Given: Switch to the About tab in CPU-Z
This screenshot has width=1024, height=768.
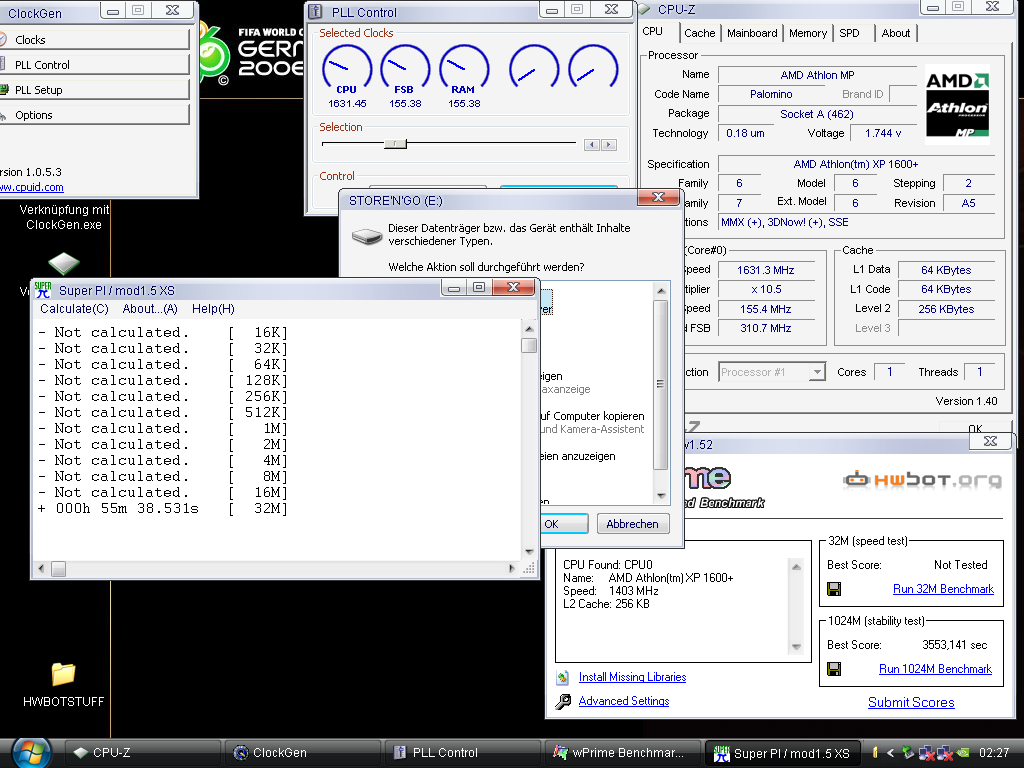Looking at the screenshot, I should pyautogui.click(x=895, y=33).
